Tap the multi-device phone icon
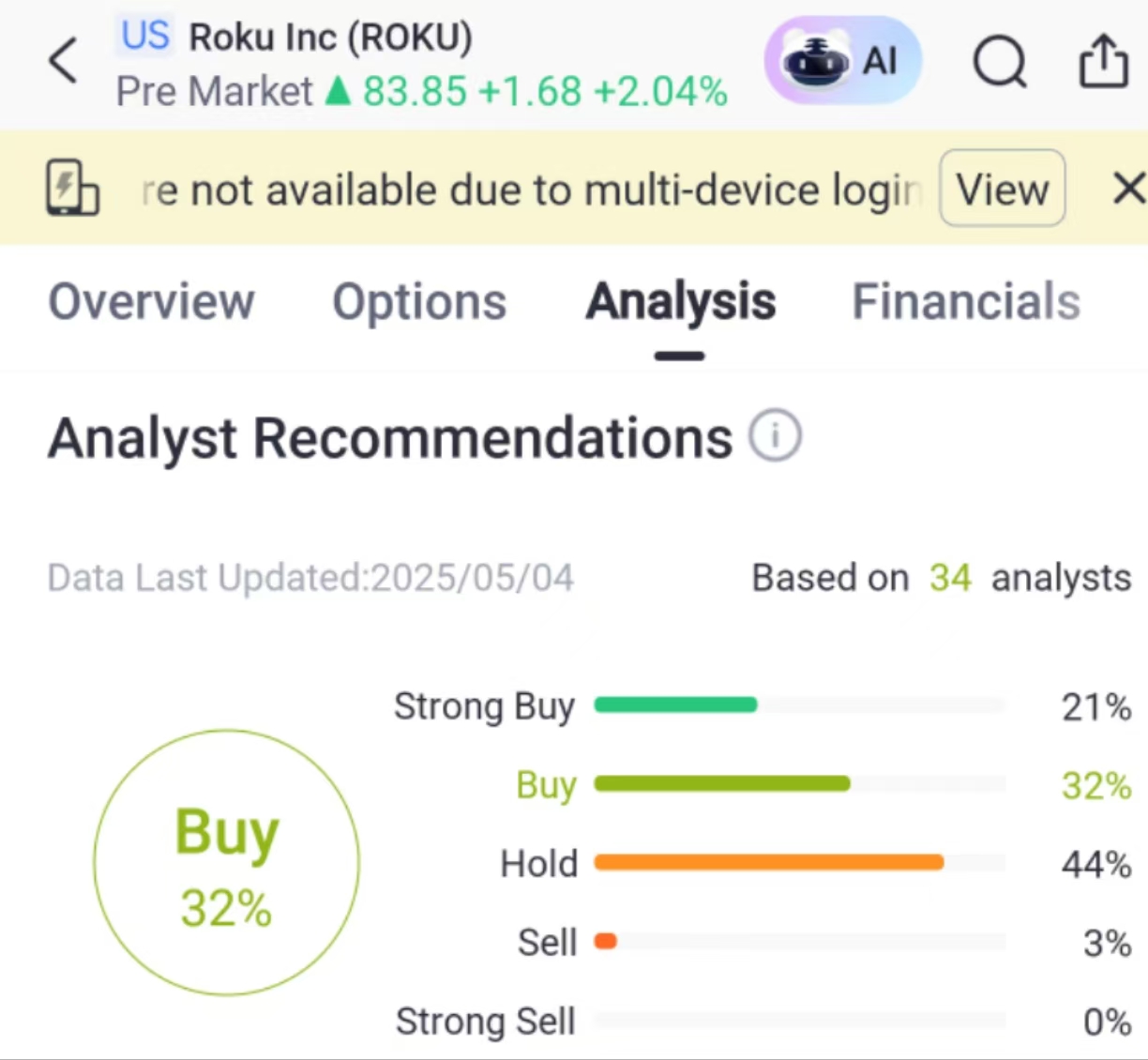Screen dimensions: 1148x1060 [72, 189]
